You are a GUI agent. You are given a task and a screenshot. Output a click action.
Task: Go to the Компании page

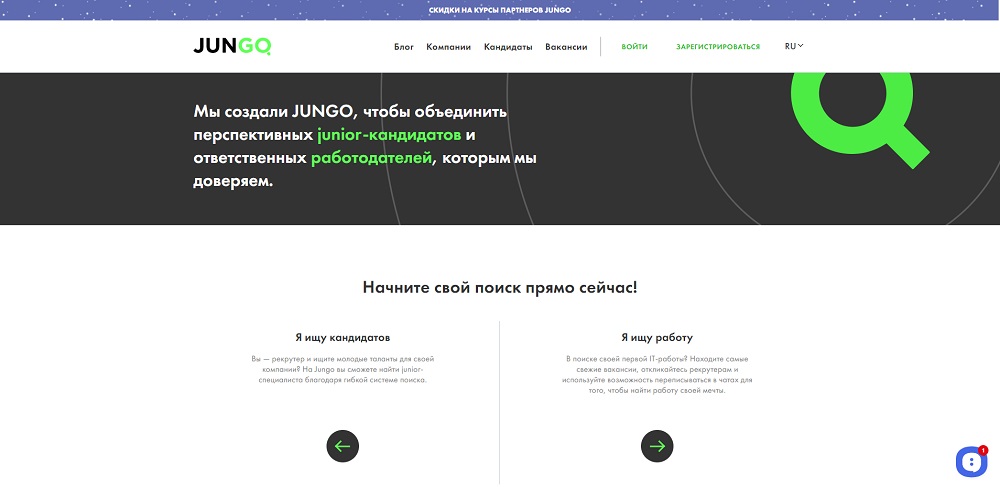point(448,47)
